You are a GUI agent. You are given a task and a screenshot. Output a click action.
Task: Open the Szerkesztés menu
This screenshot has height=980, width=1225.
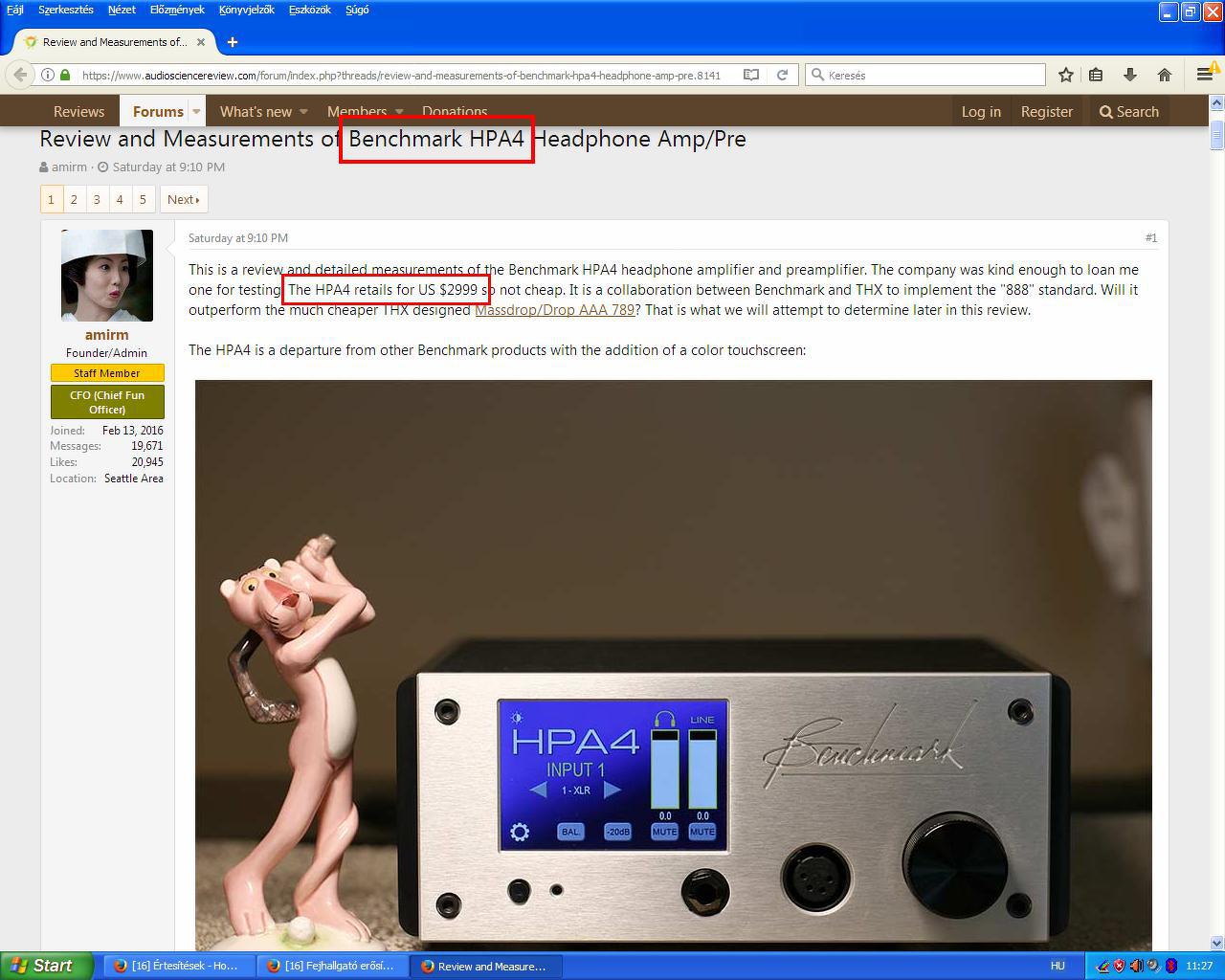66,10
